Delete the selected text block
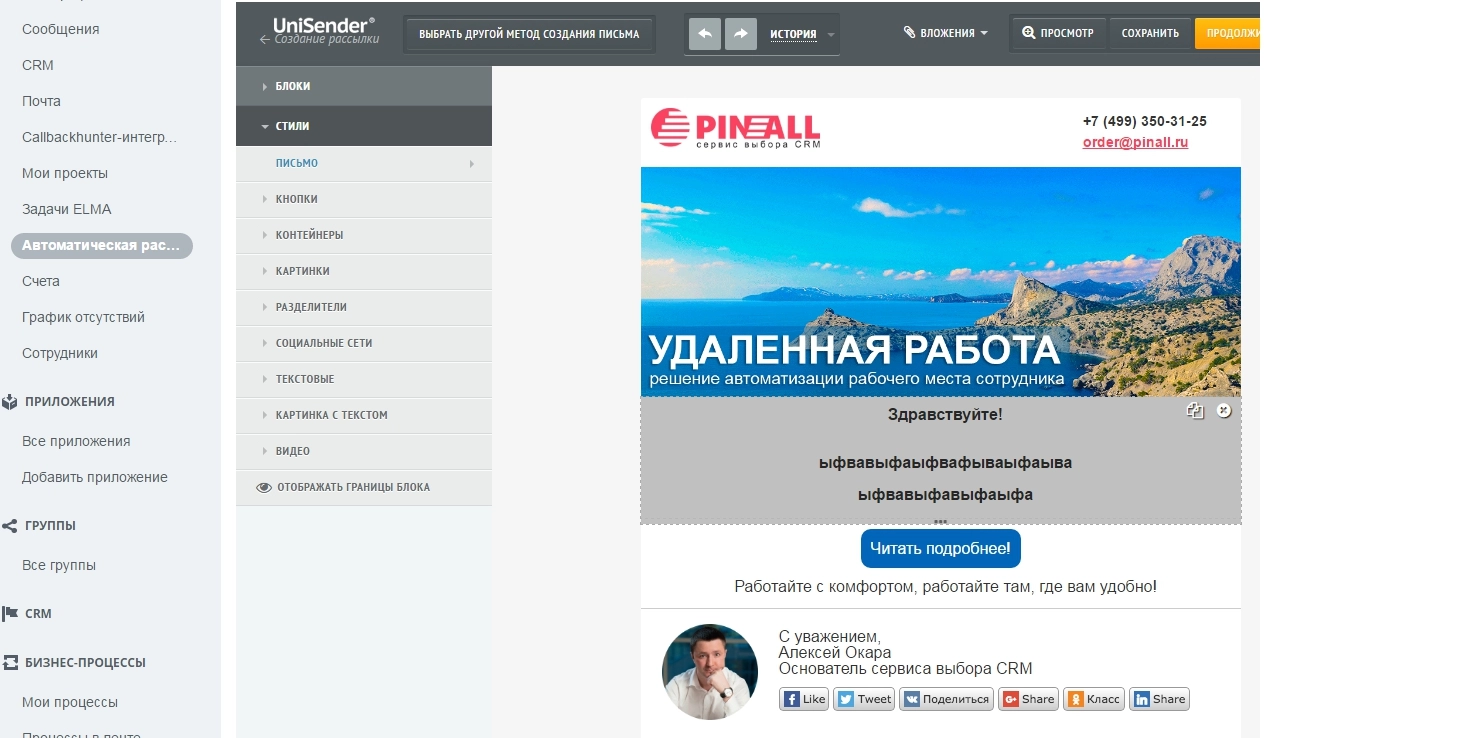This screenshot has width=1458, height=738. (1223, 411)
